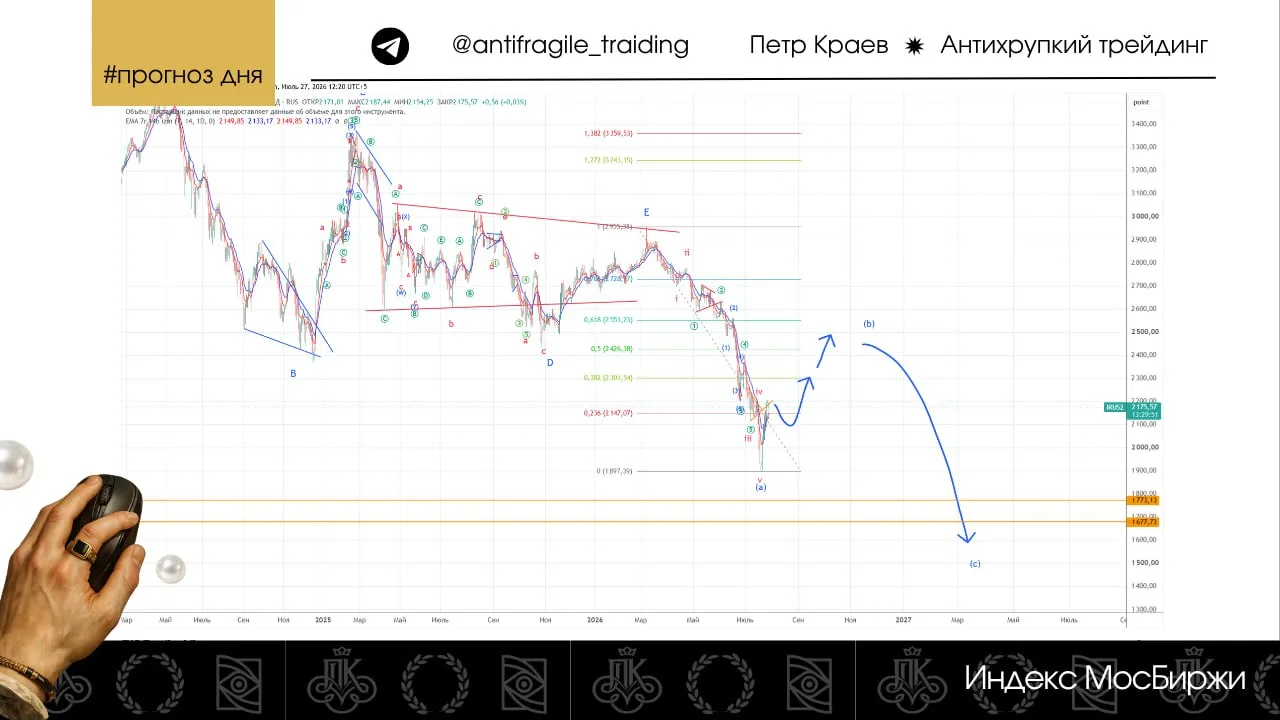
Task: Open the #прогноз дня tag
Action: point(183,75)
